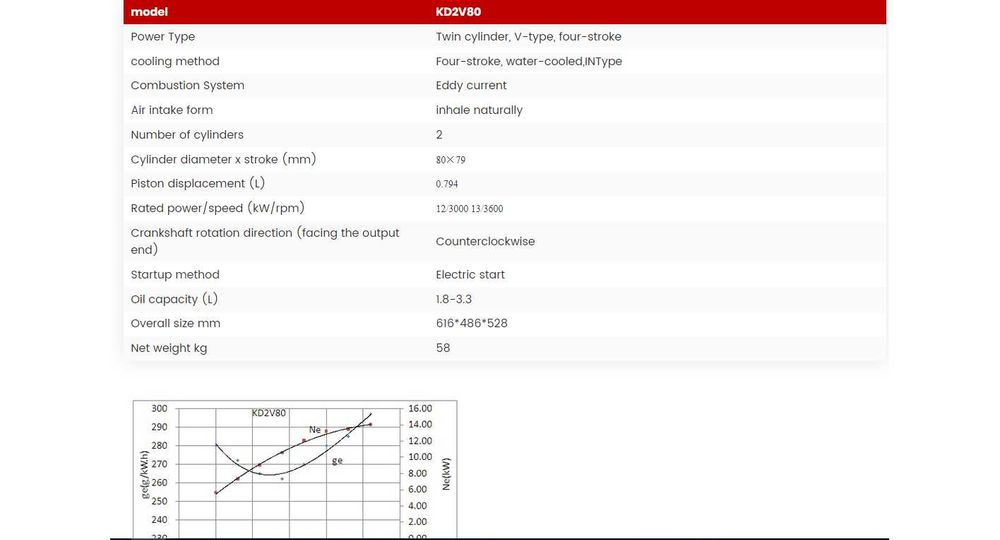This screenshot has width=1000, height=540.
Task: Select the KD2V80 header value
Action: point(459,11)
